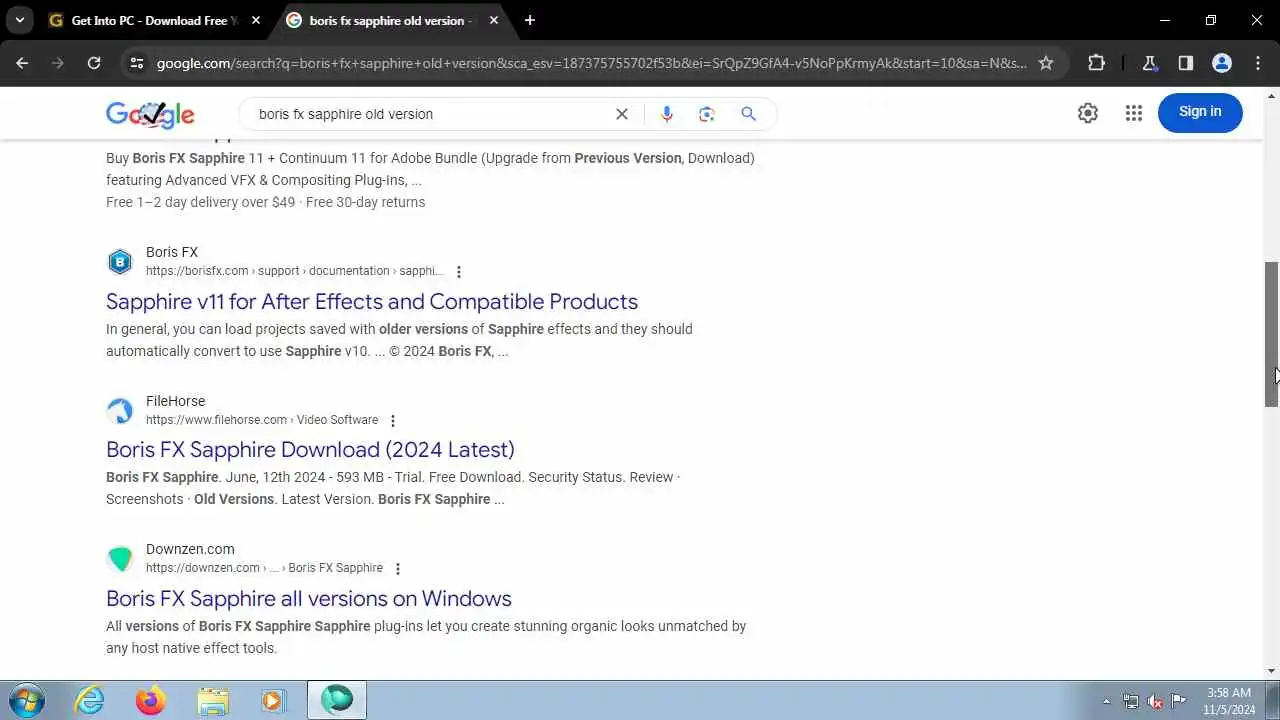The image size is (1280, 720).
Task: Switch to the boris fx sapphire old version tab
Action: click(392, 20)
